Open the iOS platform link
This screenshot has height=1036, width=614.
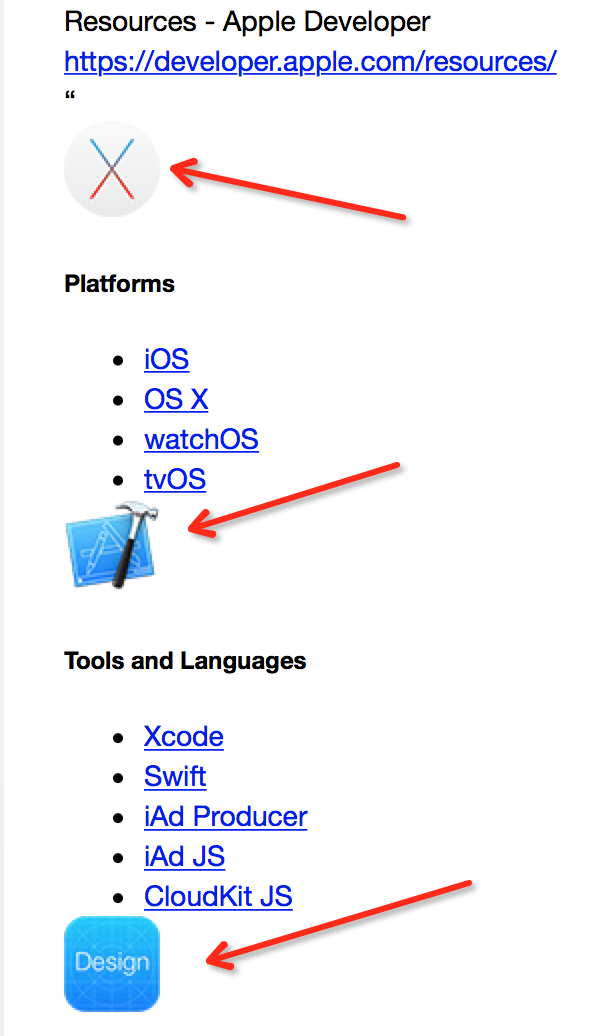pyautogui.click(x=166, y=359)
